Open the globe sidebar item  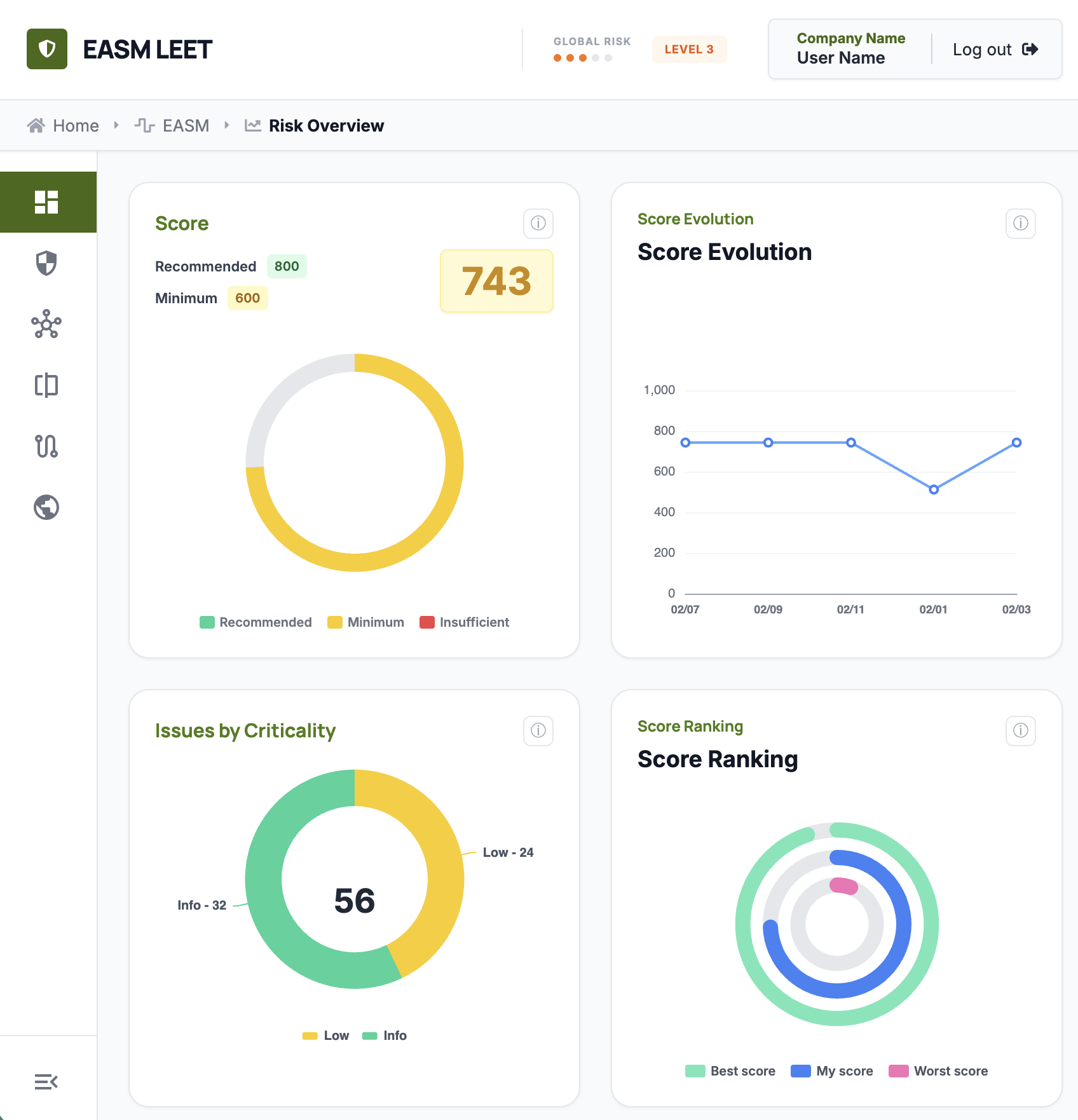point(46,507)
